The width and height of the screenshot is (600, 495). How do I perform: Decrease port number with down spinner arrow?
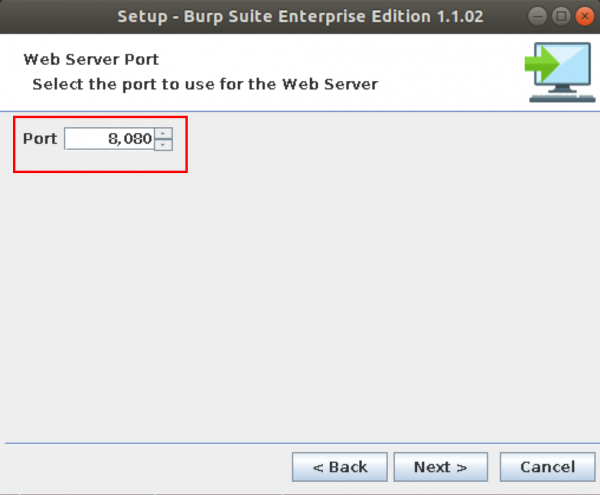click(164, 145)
